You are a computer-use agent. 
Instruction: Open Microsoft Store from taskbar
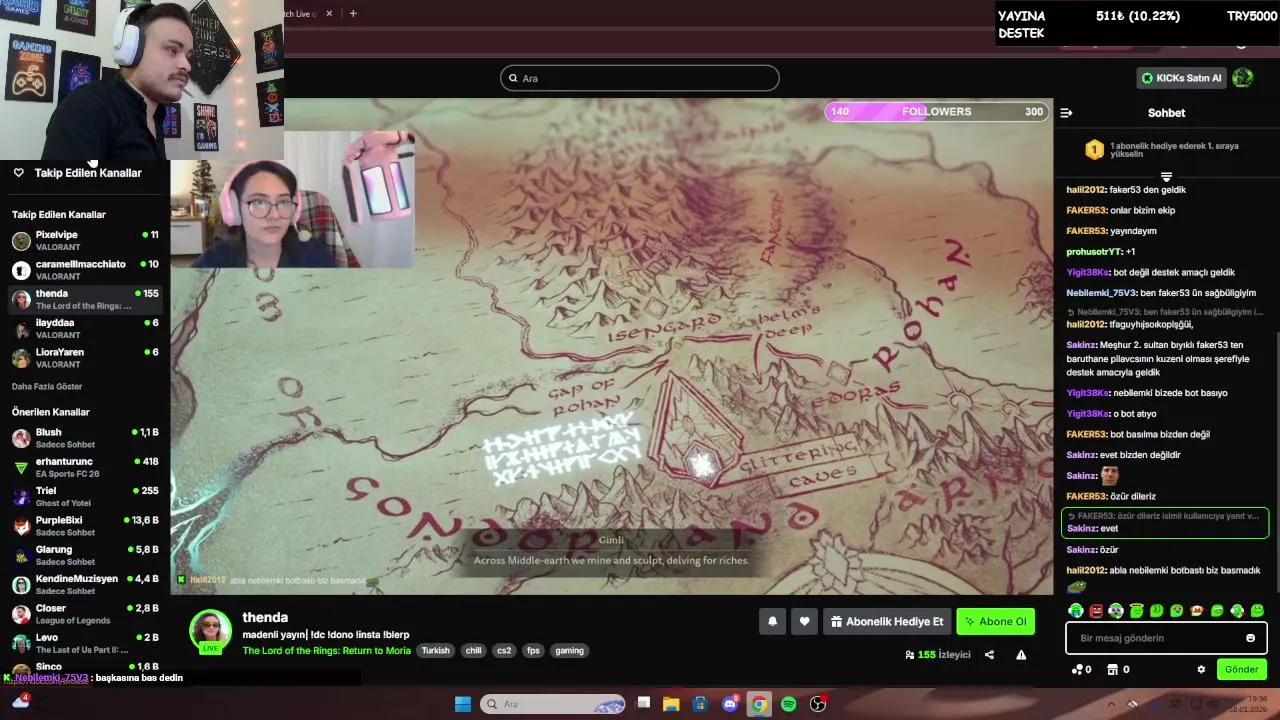pos(700,704)
